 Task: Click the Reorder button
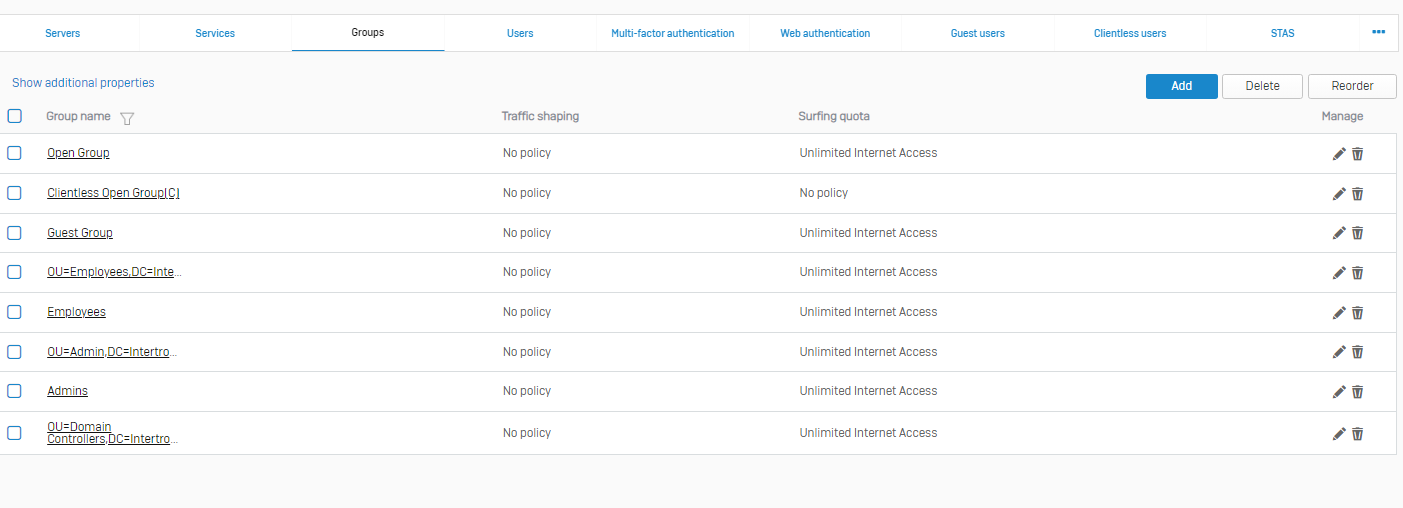[x=1353, y=86]
